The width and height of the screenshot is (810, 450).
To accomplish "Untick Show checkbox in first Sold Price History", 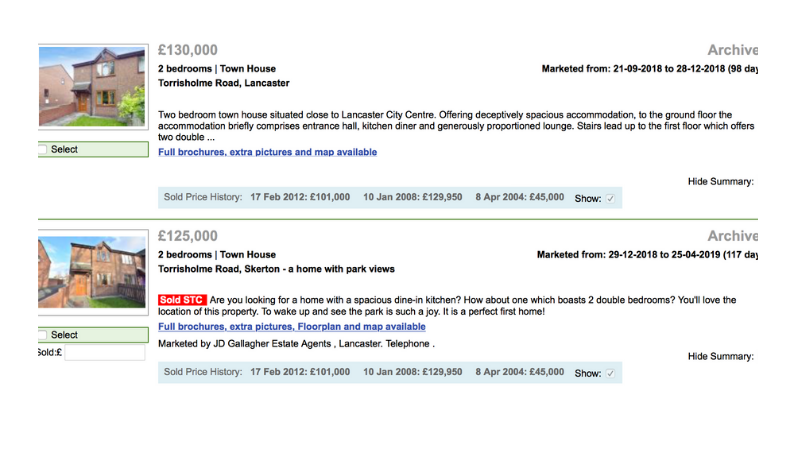I will tap(610, 199).
